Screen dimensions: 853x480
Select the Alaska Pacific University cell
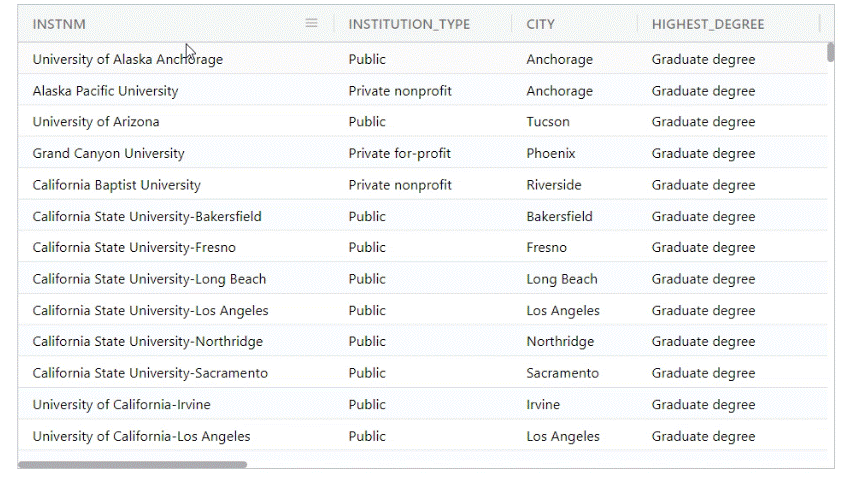105,91
